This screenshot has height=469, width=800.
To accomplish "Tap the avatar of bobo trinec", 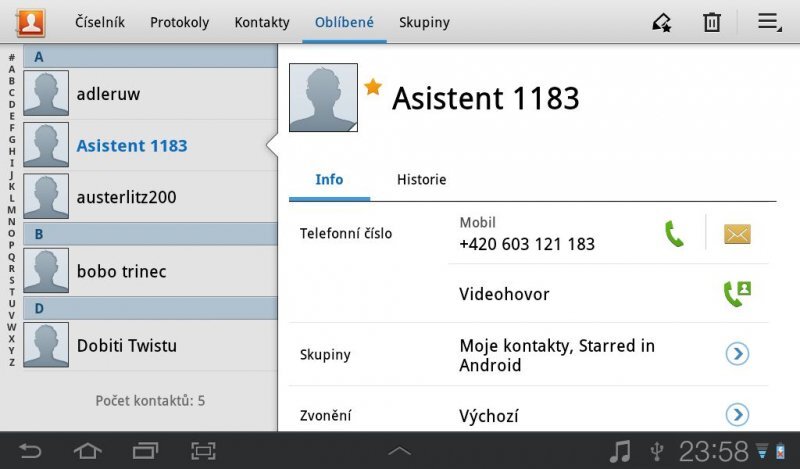I will click(x=46, y=270).
